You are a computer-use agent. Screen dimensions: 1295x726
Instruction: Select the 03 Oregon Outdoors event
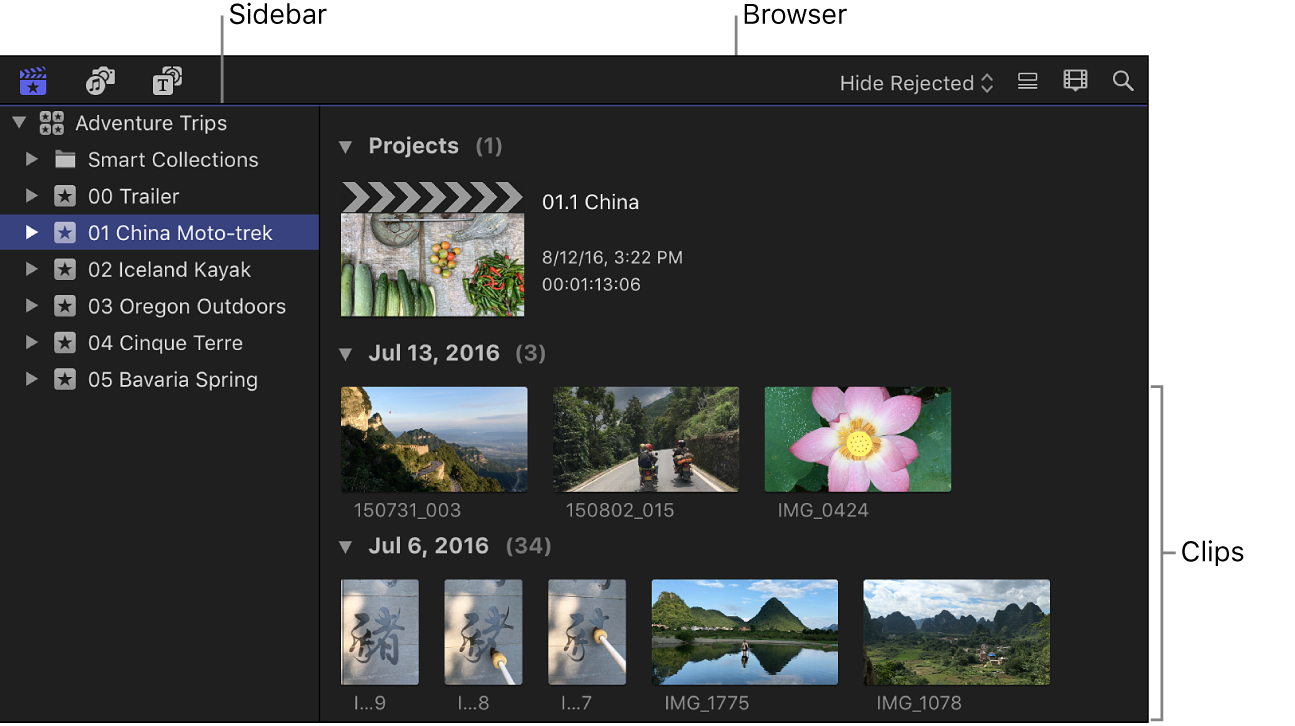(x=187, y=306)
